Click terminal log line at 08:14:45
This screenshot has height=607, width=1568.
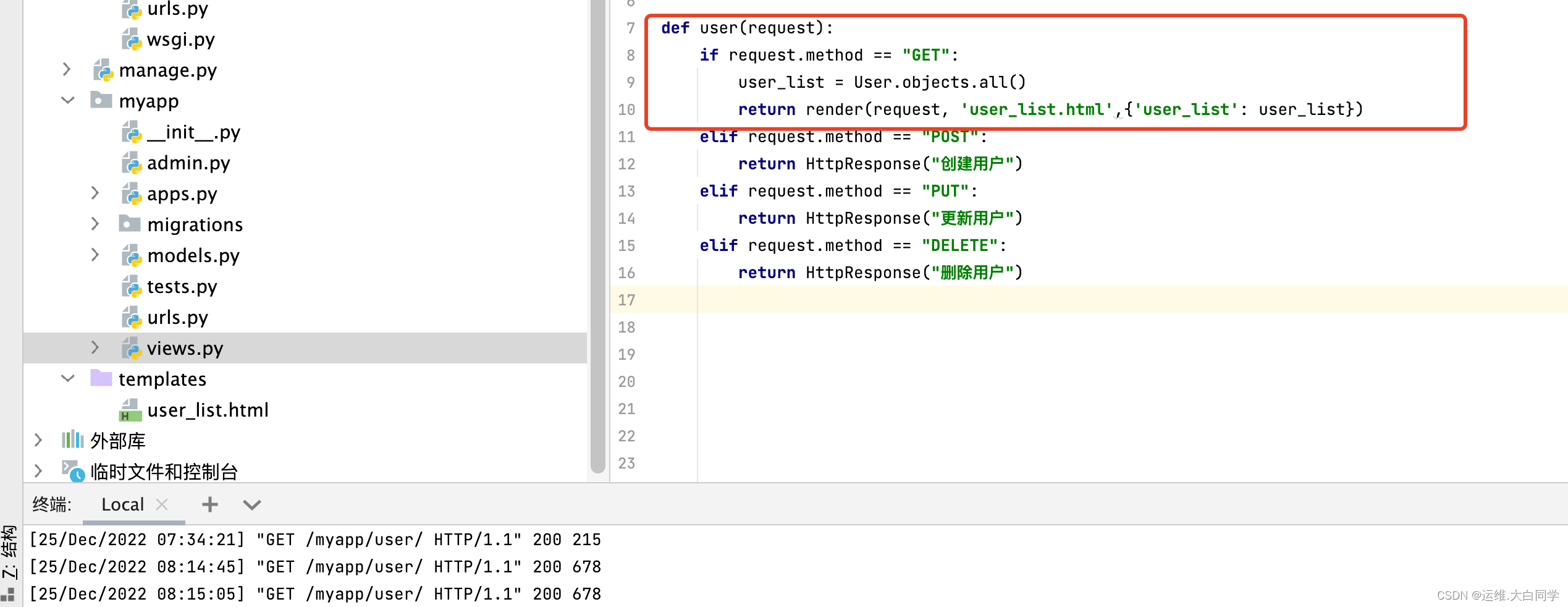pyautogui.click(x=315, y=567)
